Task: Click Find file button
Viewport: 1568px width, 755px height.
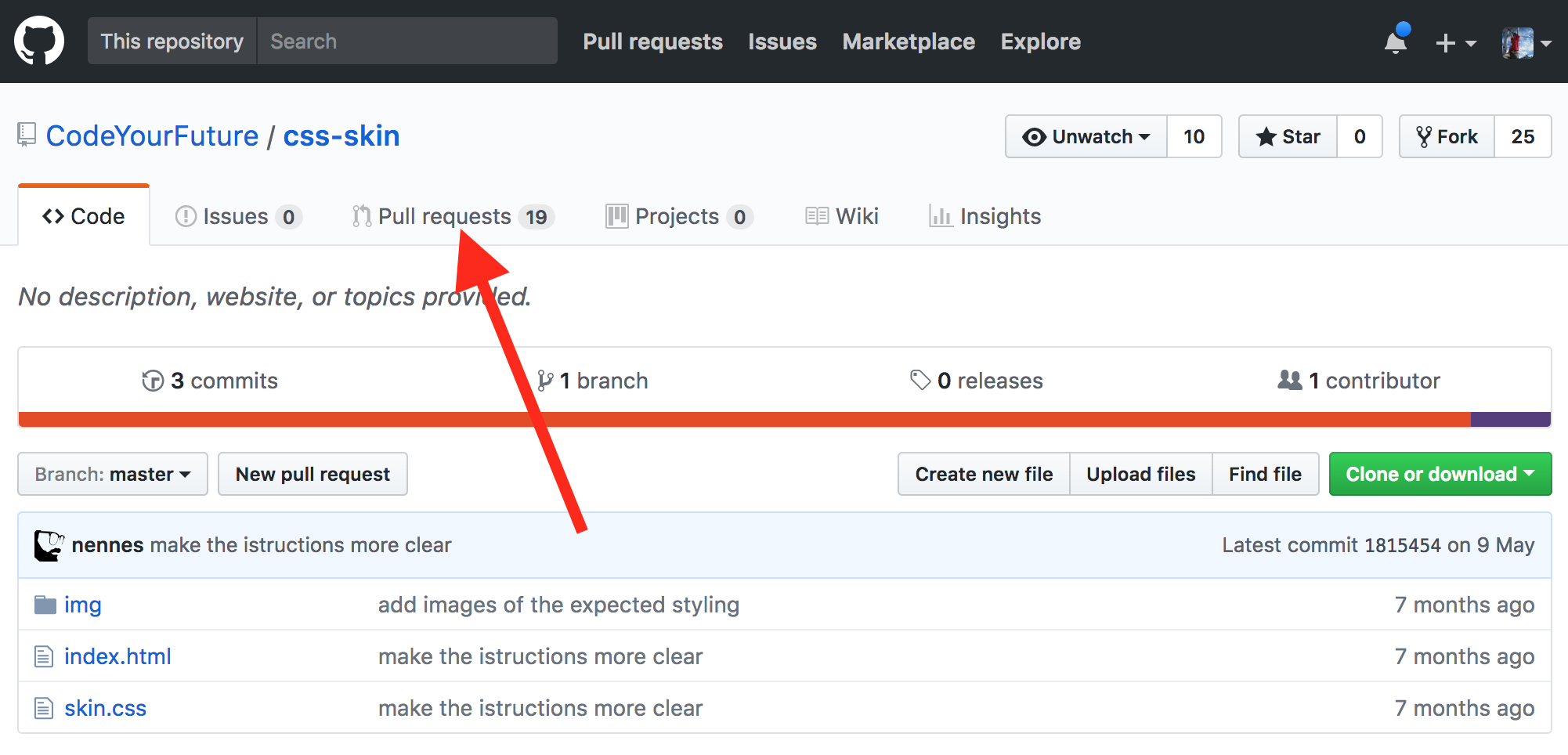Action: pyautogui.click(x=1266, y=474)
